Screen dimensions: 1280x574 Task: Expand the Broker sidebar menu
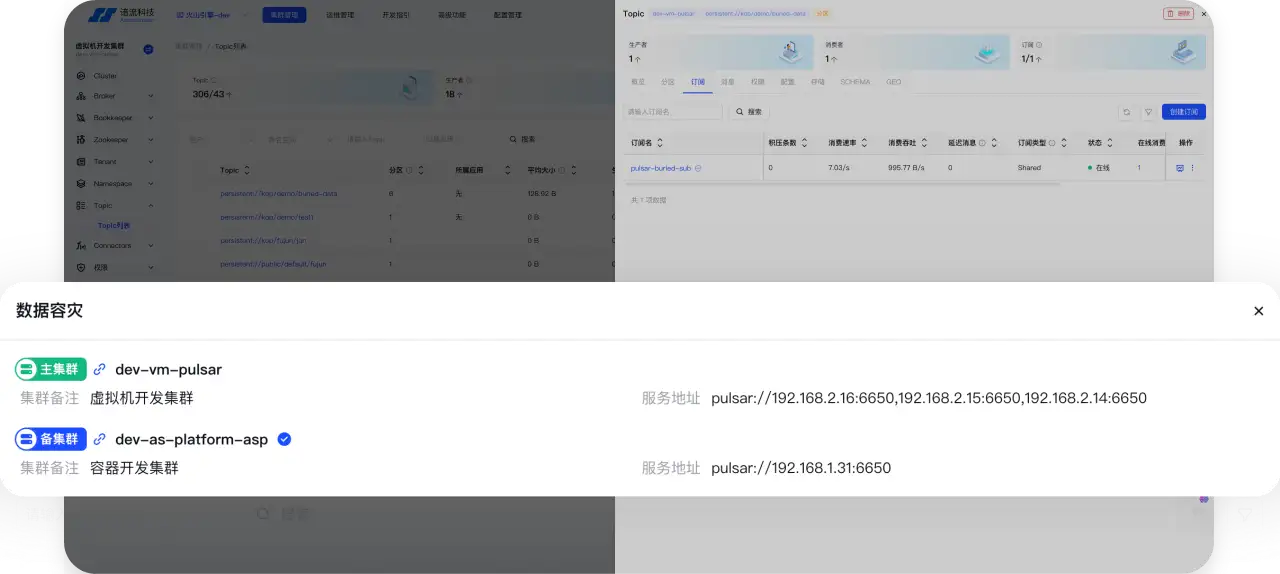(x=151, y=97)
